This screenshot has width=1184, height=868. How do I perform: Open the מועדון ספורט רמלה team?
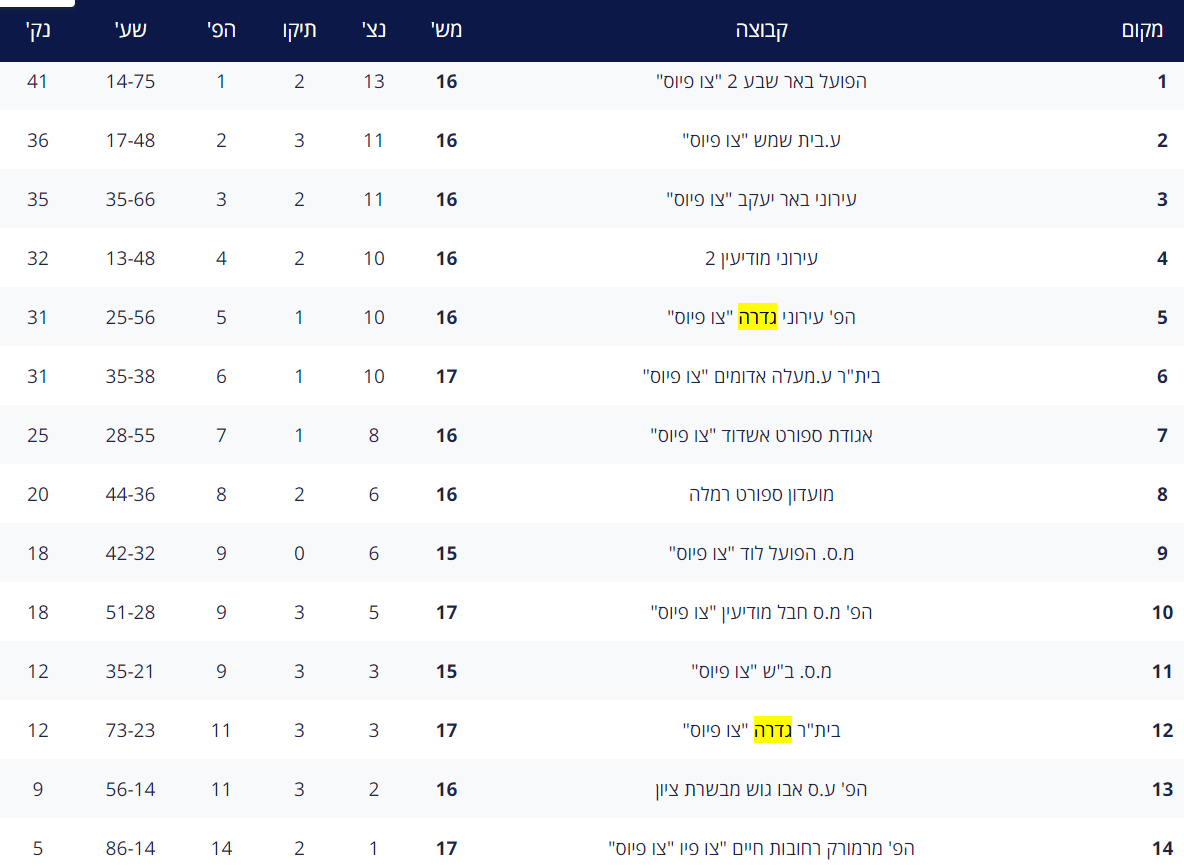761,494
